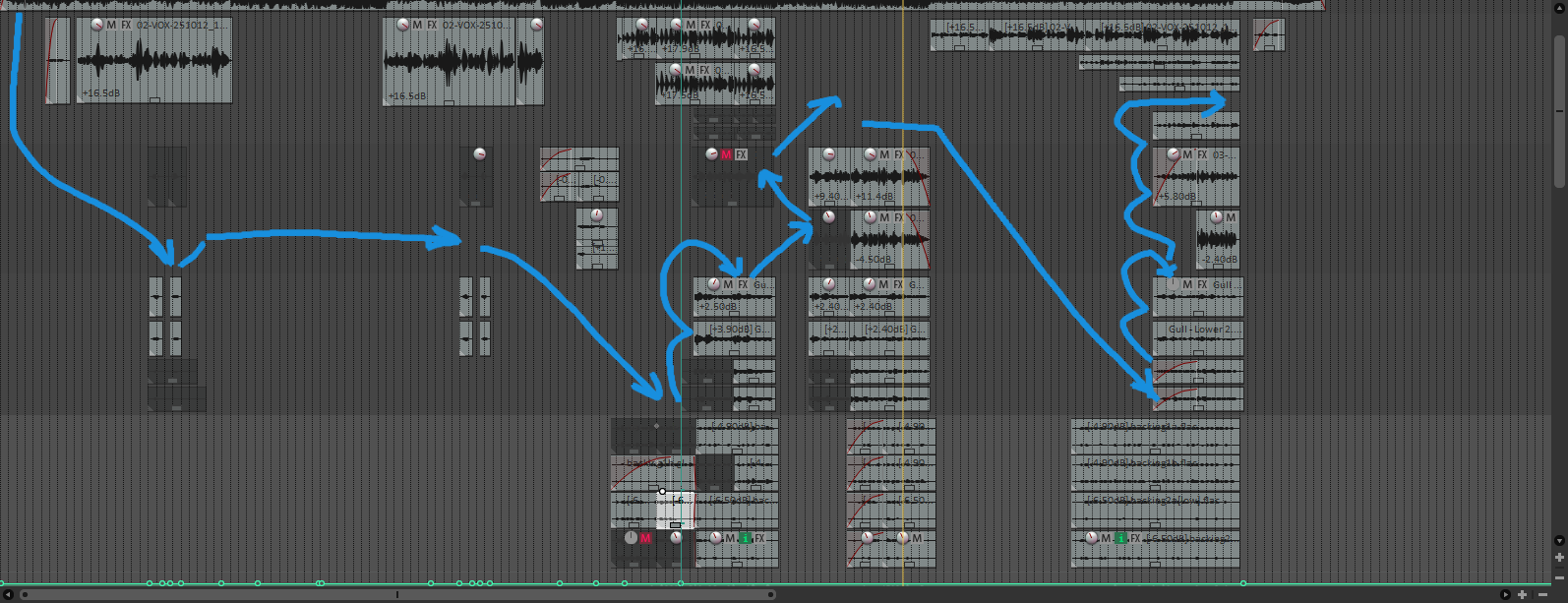The width and height of the screenshot is (1568, 603).
Task: Click the volume knob on +11.4dB item
Action: [x=870, y=154]
